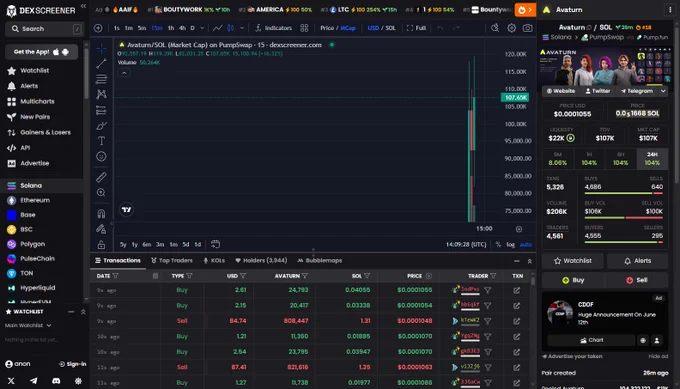Image resolution: width=680 pixels, height=389 pixels.
Task: Click Sign-in link
Action: [x=72, y=364]
